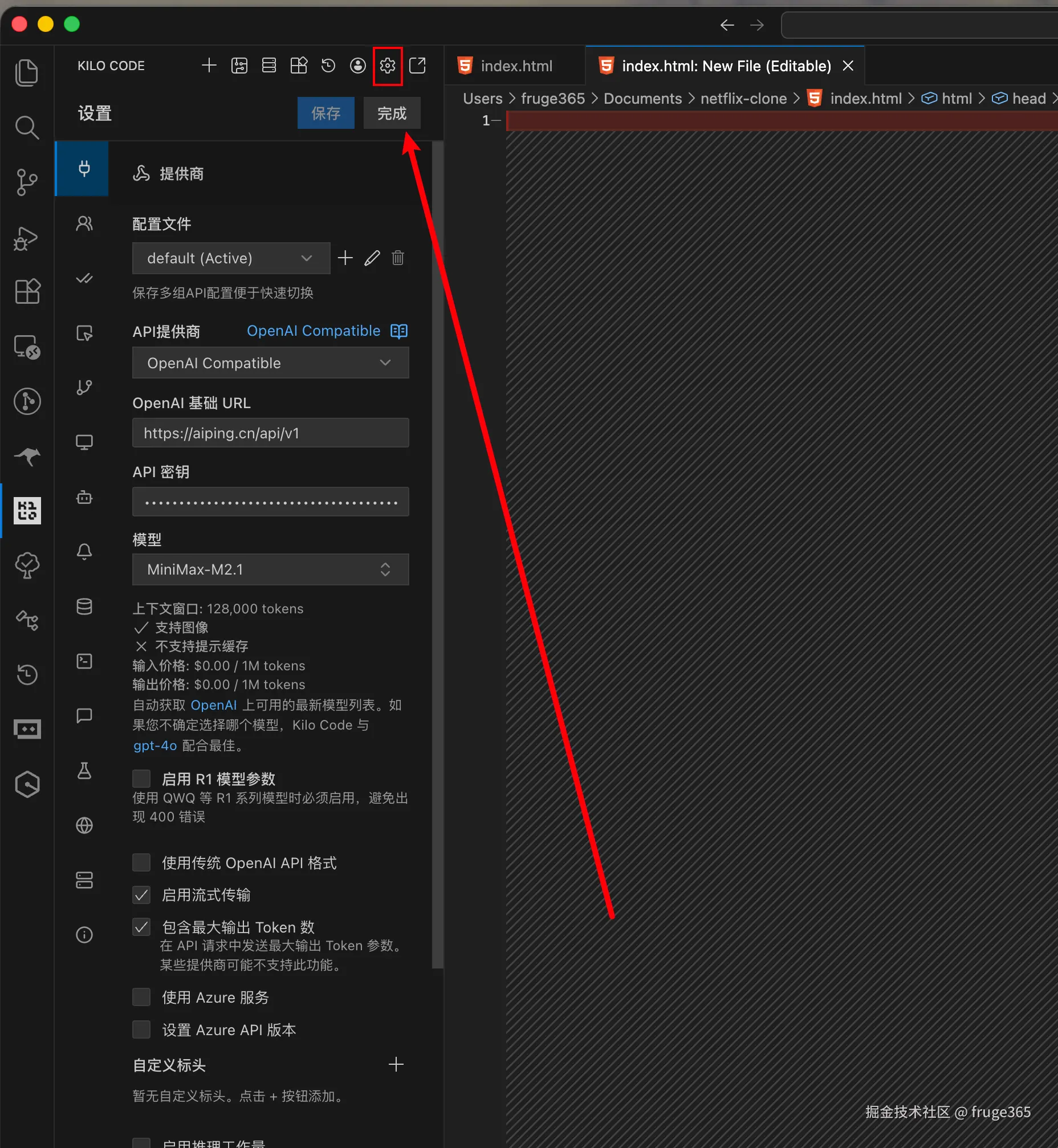Open the globe language settings section

(84, 825)
